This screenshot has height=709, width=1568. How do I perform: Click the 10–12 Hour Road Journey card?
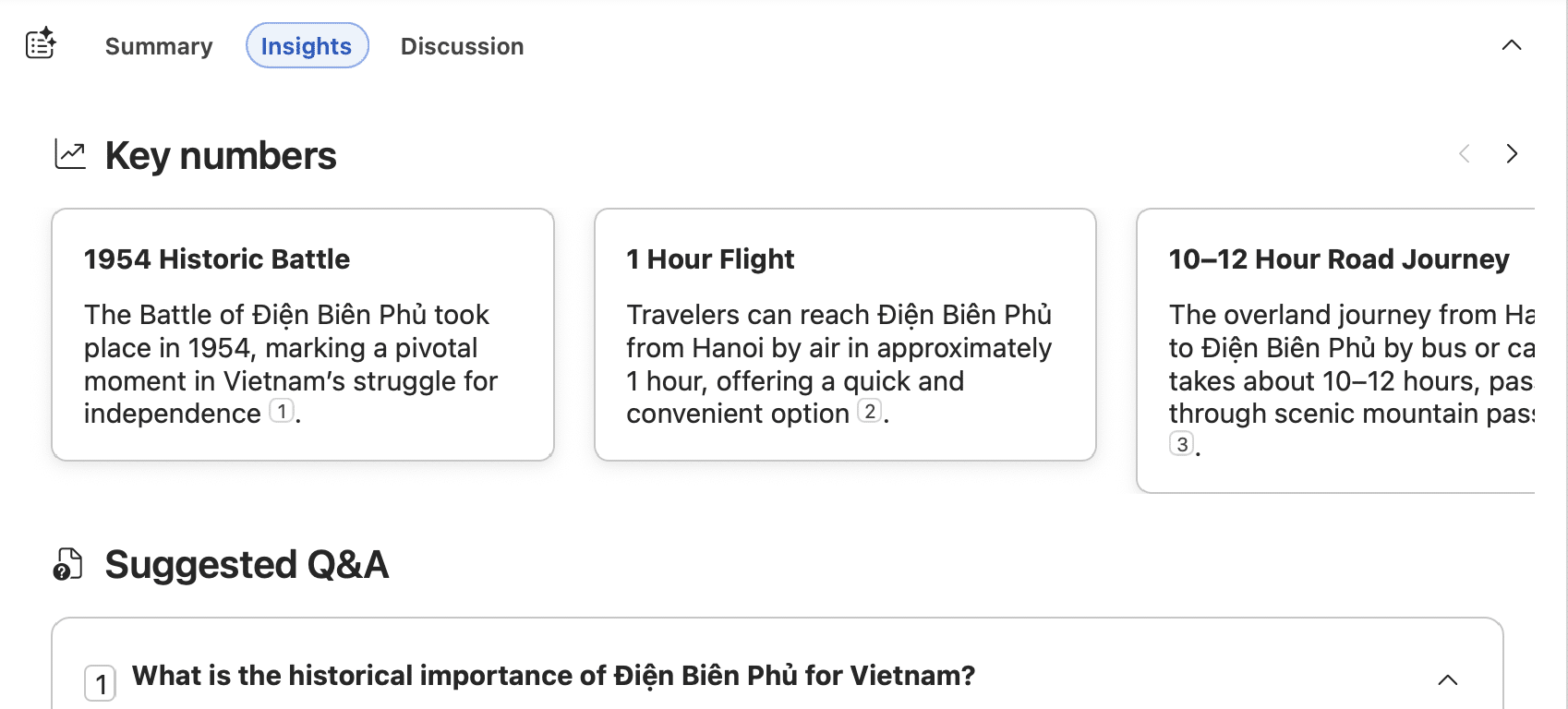1335,351
